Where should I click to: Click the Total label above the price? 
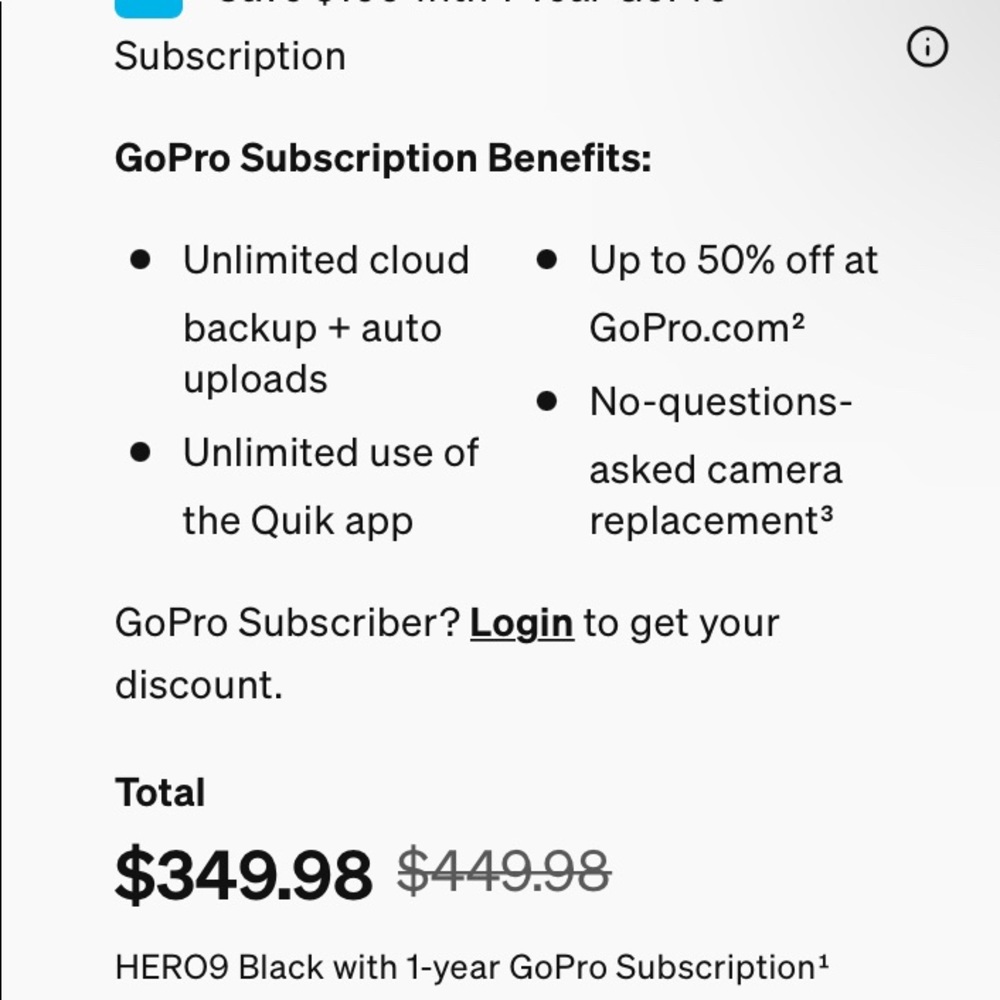point(160,791)
